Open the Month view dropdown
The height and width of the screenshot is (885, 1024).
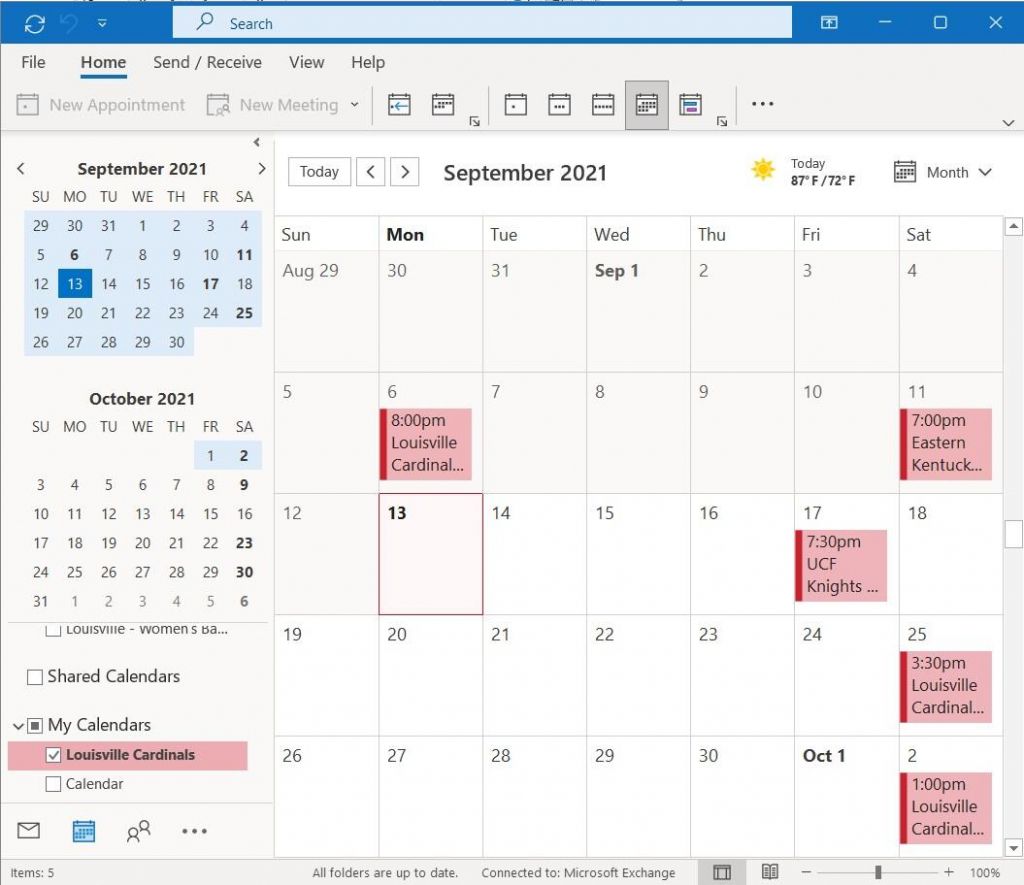(x=943, y=172)
